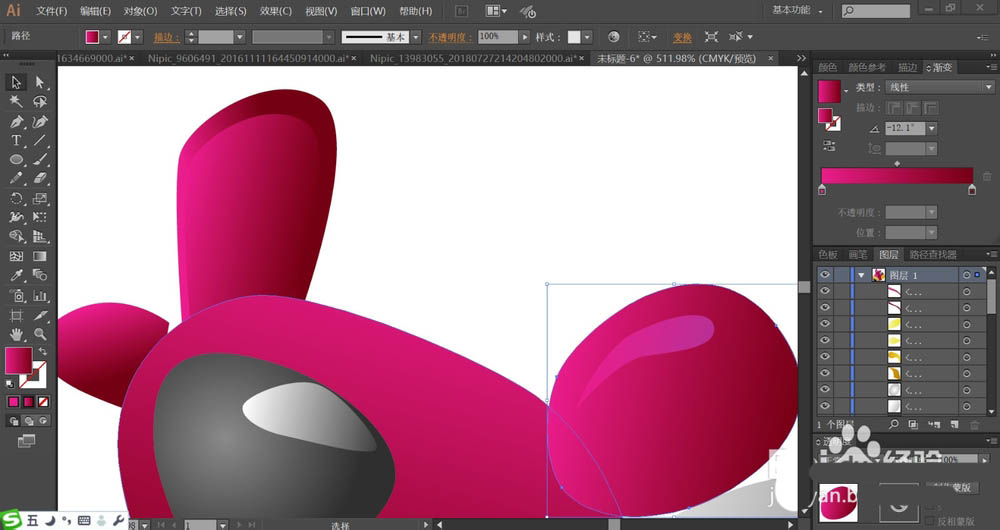Image resolution: width=1000 pixels, height=530 pixels.
Task: Pick the Eyedropper tool
Action: 17,275
